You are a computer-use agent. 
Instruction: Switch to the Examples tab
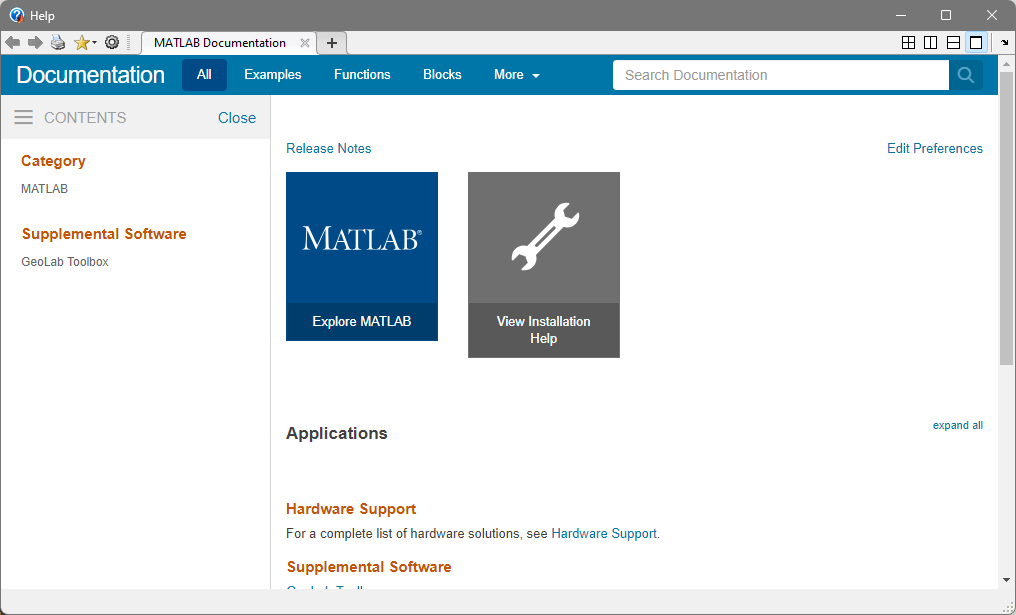click(x=273, y=75)
